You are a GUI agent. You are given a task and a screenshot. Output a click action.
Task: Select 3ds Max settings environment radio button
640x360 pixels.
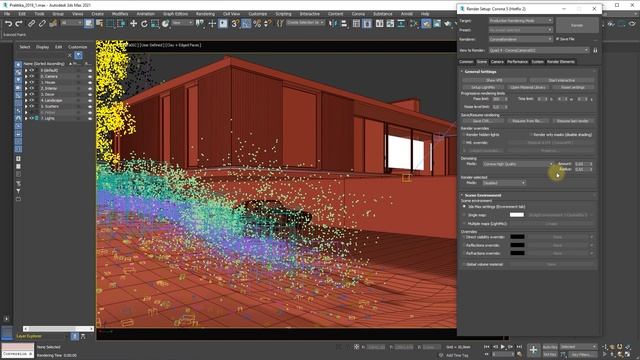pos(464,207)
